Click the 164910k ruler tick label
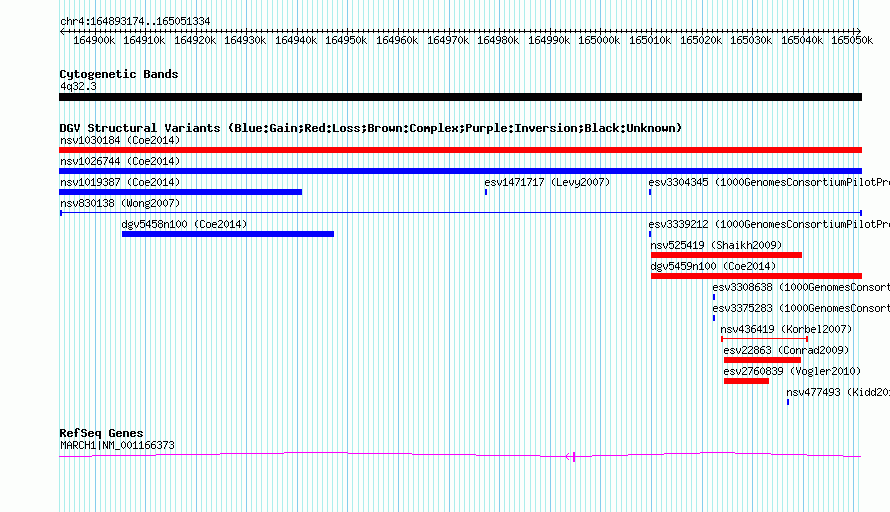The width and height of the screenshot is (890, 512). coord(144,40)
